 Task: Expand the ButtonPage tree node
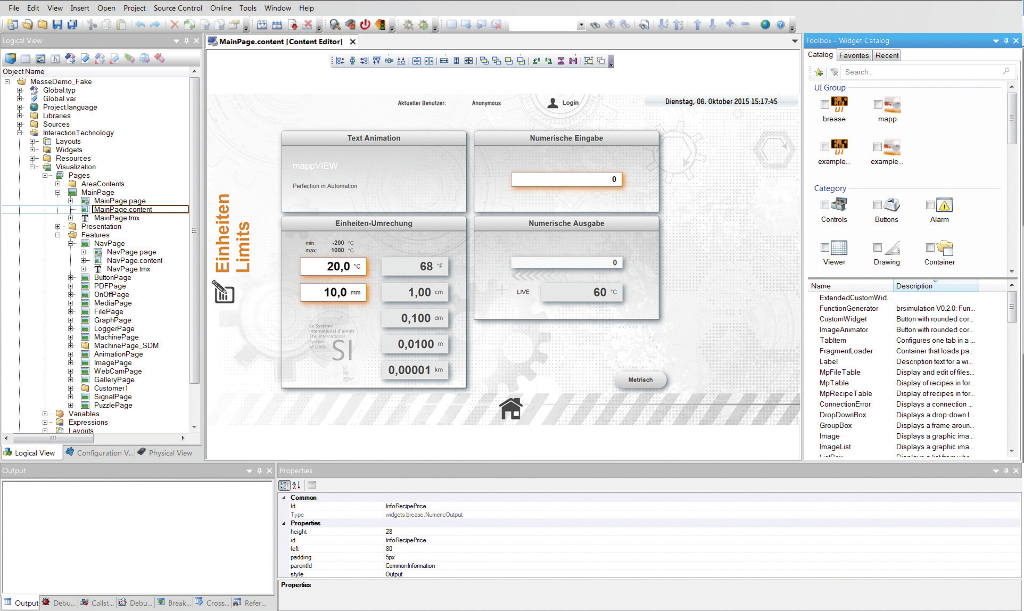(71, 278)
